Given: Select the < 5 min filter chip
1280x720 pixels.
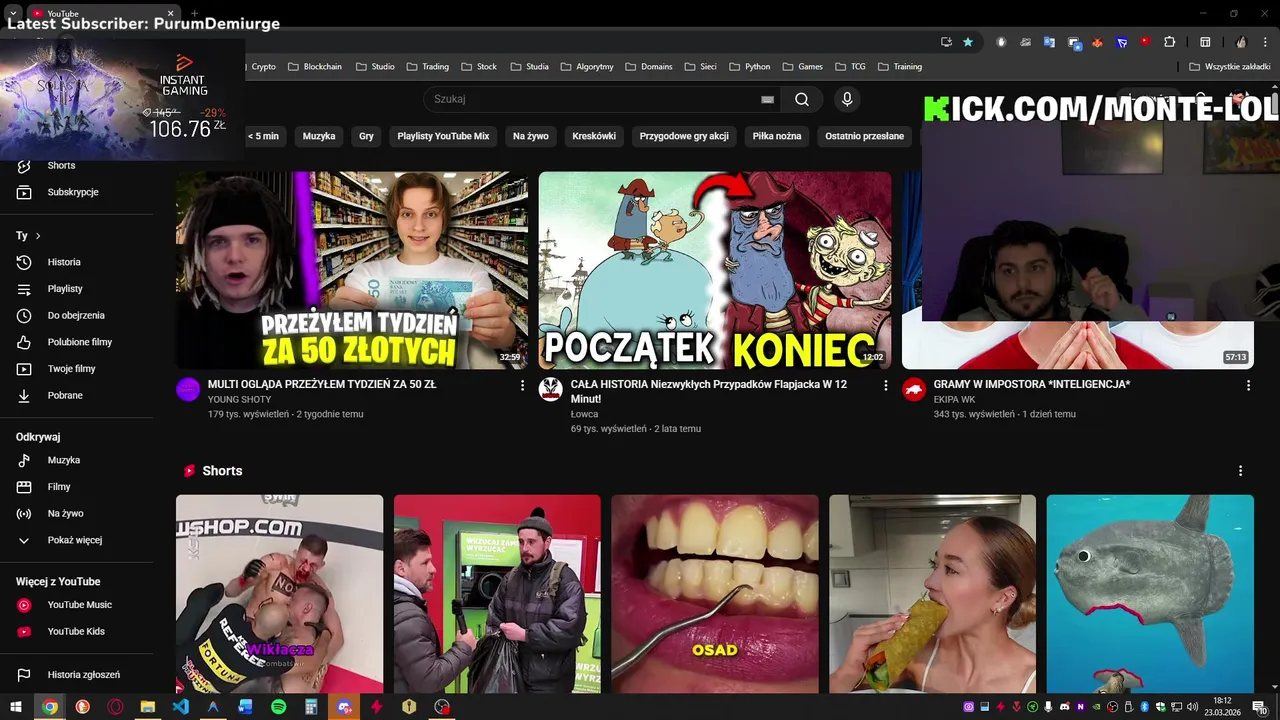Looking at the screenshot, I should click(x=263, y=136).
